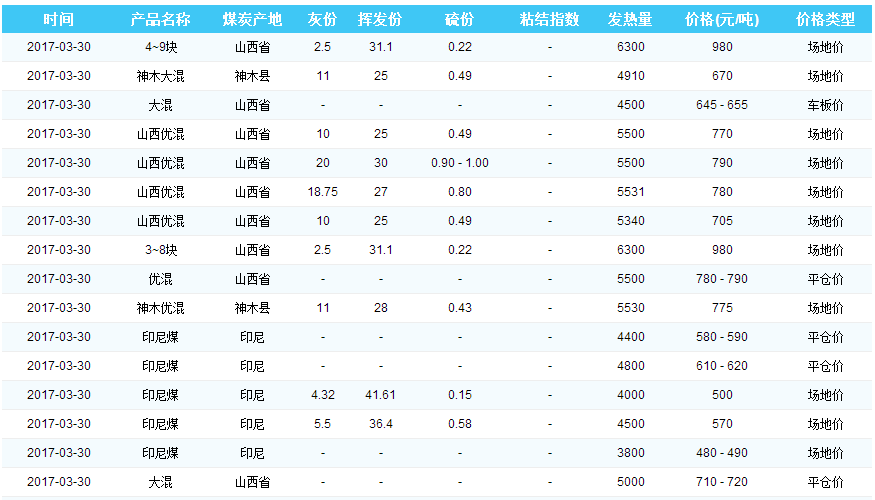The image size is (875, 500).
Task: Select the 价格类型 column header
Action: [825, 19]
